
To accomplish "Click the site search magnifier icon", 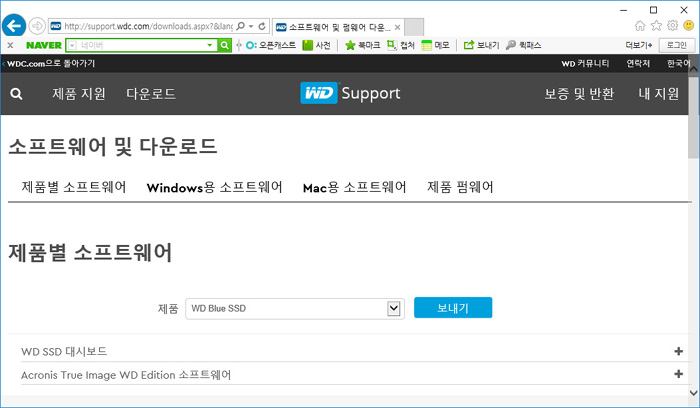I will click(17, 94).
